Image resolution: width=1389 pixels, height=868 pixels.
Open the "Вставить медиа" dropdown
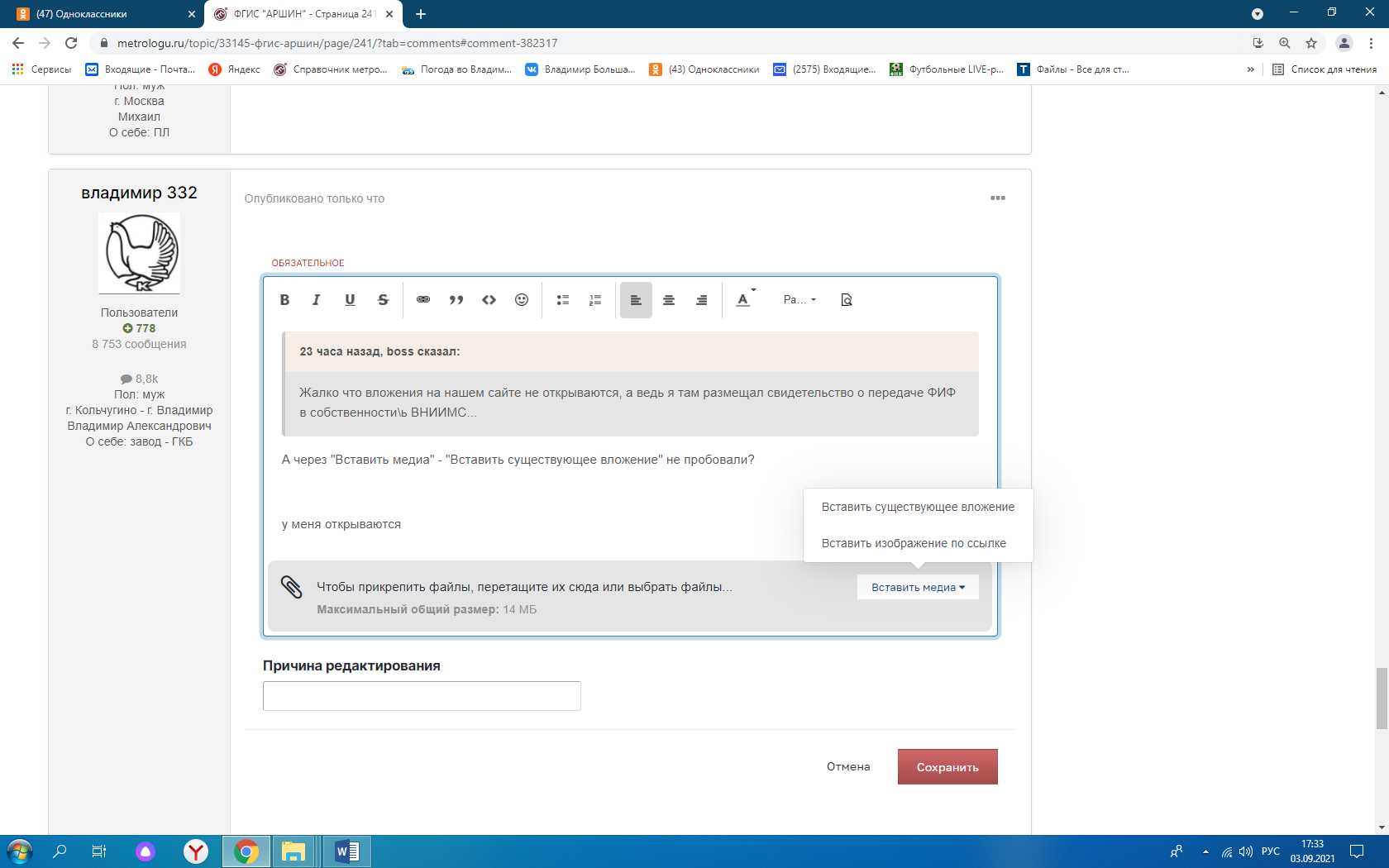coord(918,588)
